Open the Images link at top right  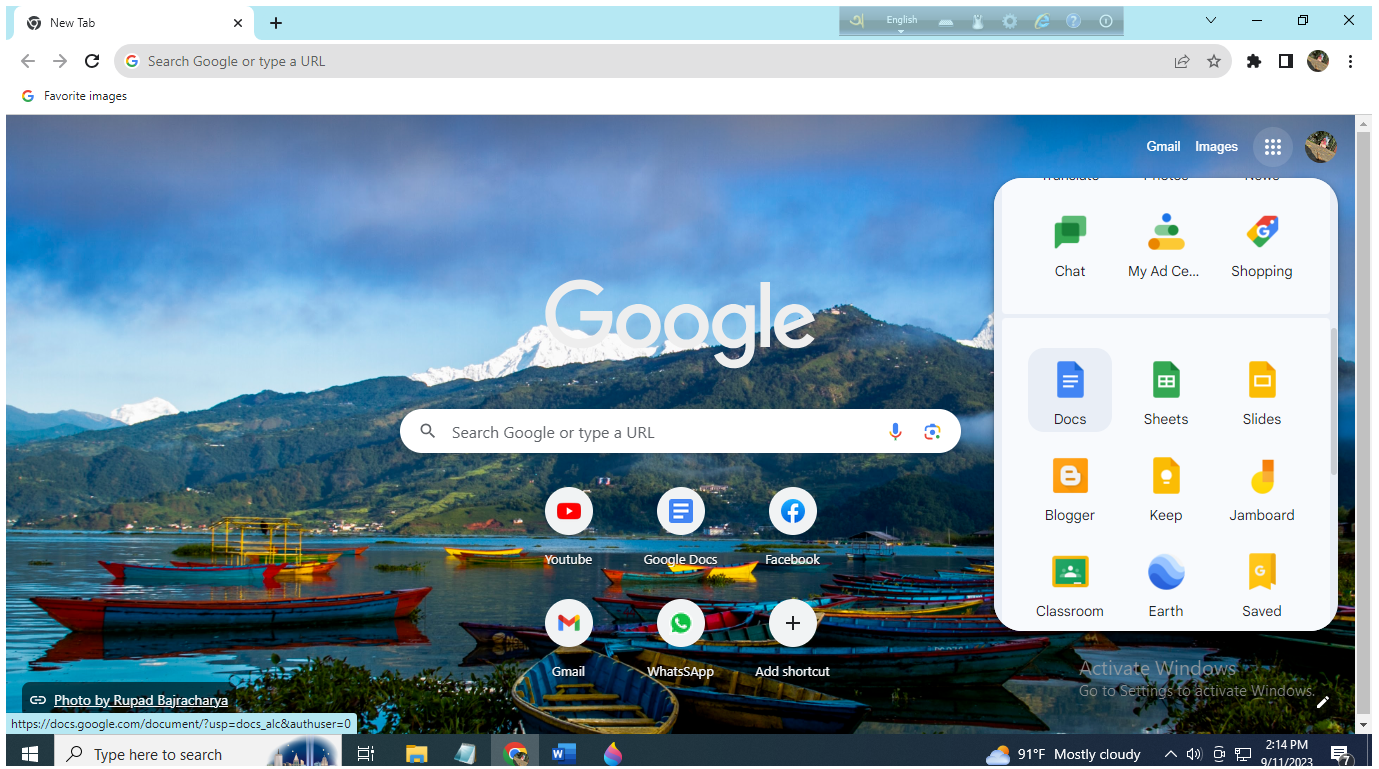click(x=1216, y=146)
